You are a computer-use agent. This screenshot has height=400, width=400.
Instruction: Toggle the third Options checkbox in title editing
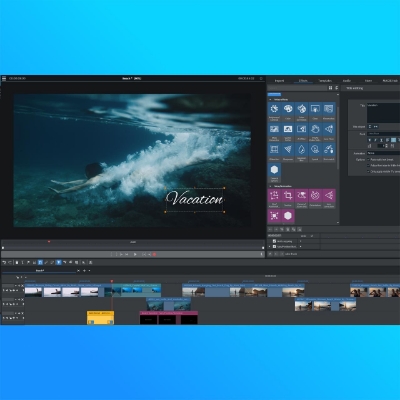click(x=369, y=171)
